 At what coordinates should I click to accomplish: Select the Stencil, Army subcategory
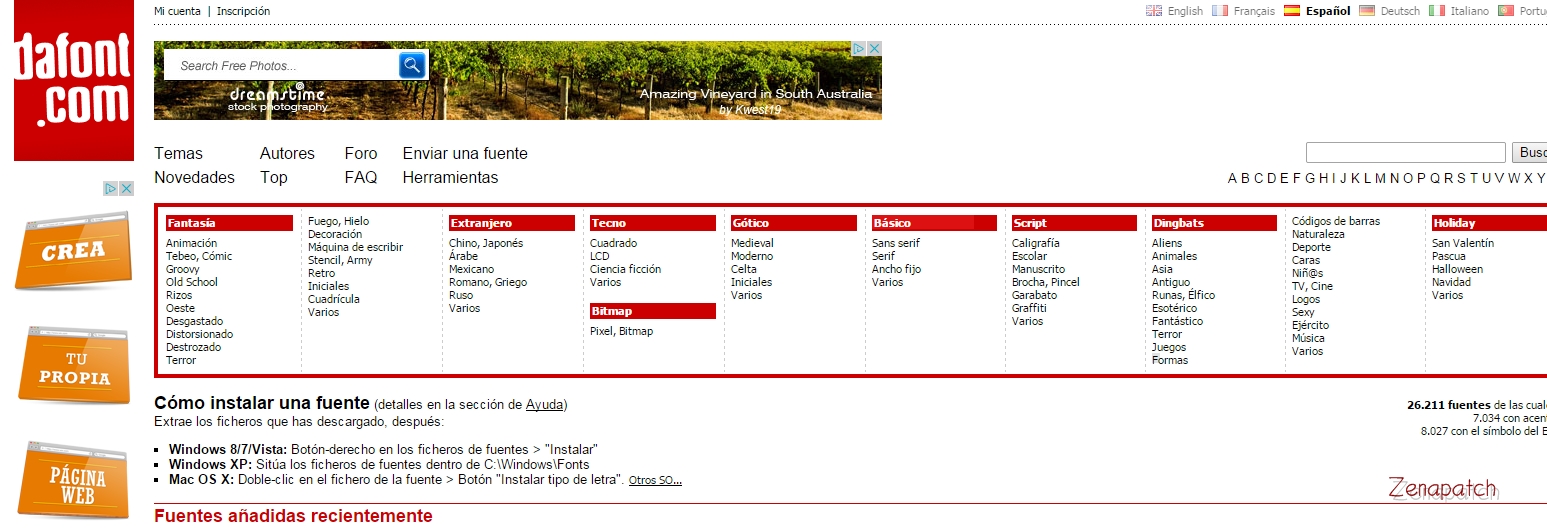(340, 260)
